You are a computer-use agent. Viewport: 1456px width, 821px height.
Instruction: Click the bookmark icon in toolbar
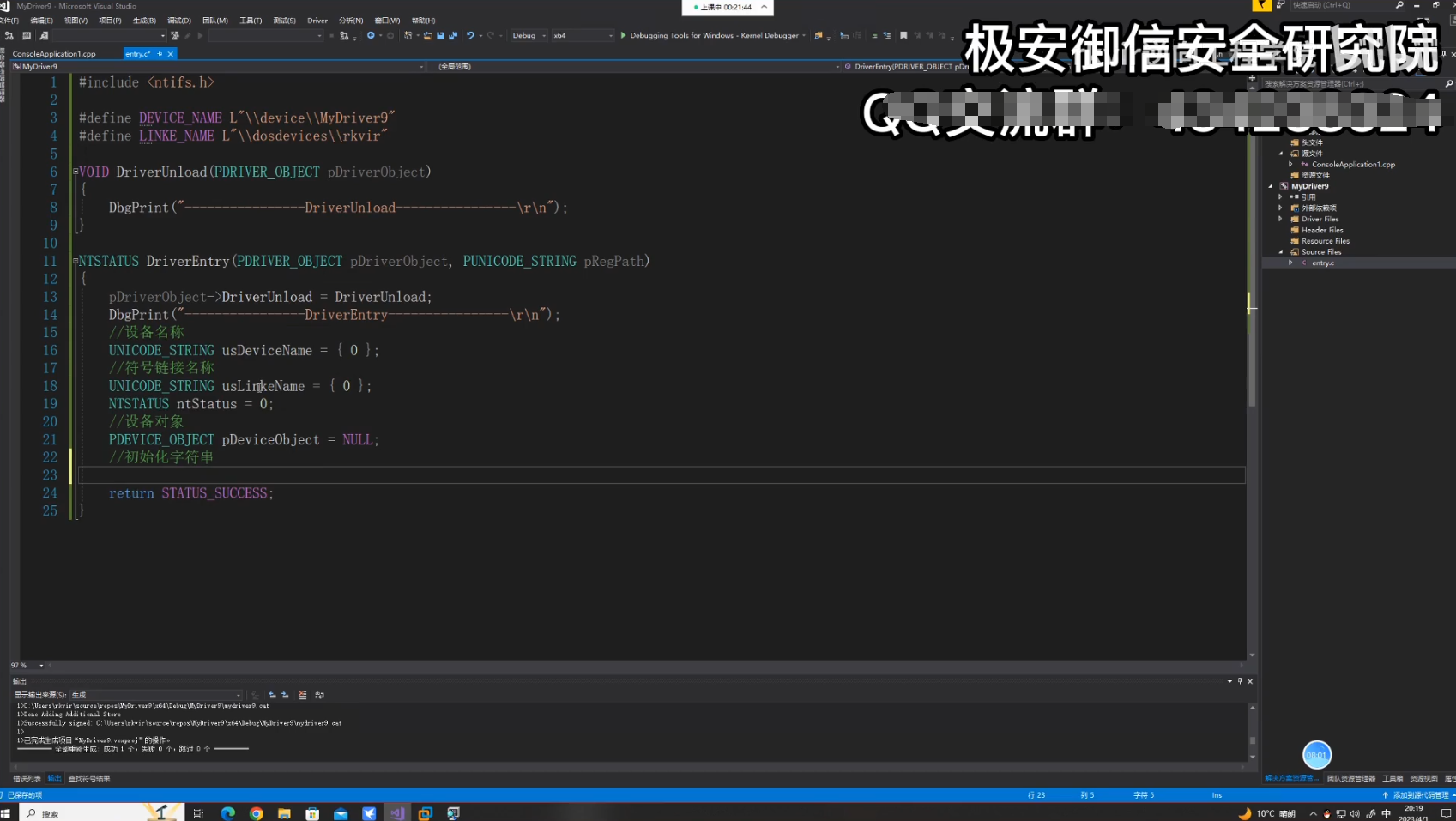click(x=903, y=36)
